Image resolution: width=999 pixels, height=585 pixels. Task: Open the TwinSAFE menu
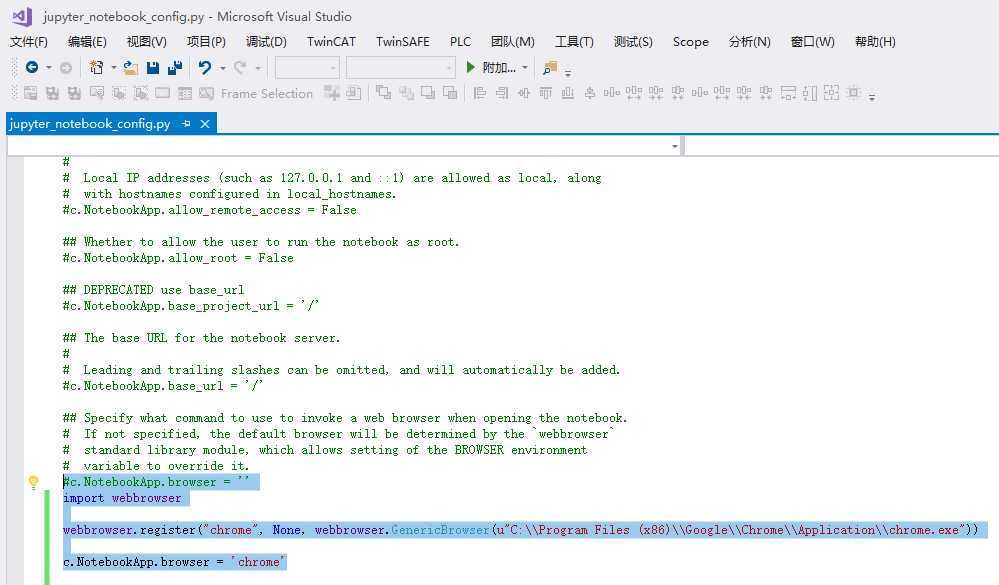pos(403,42)
